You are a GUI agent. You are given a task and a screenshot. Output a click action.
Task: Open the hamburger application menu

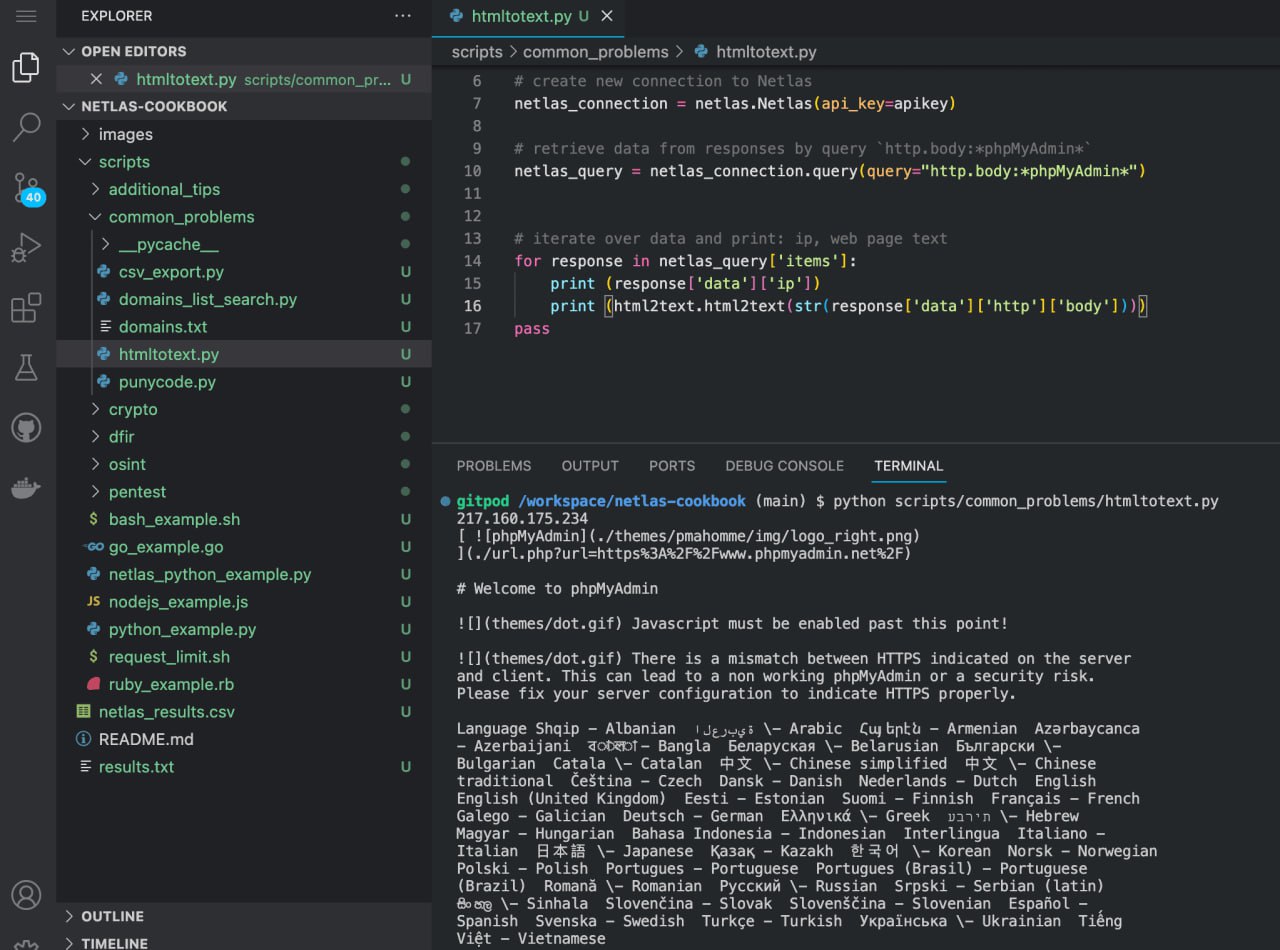27,16
